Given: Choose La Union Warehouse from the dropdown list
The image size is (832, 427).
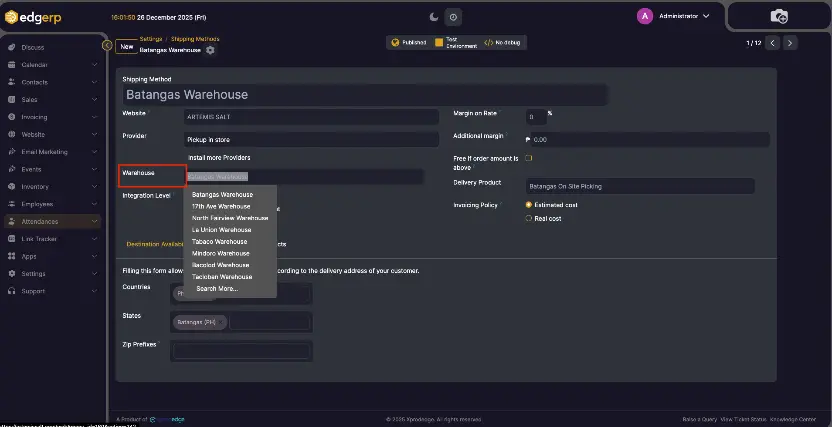Looking at the screenshot, I should point(221,230).
